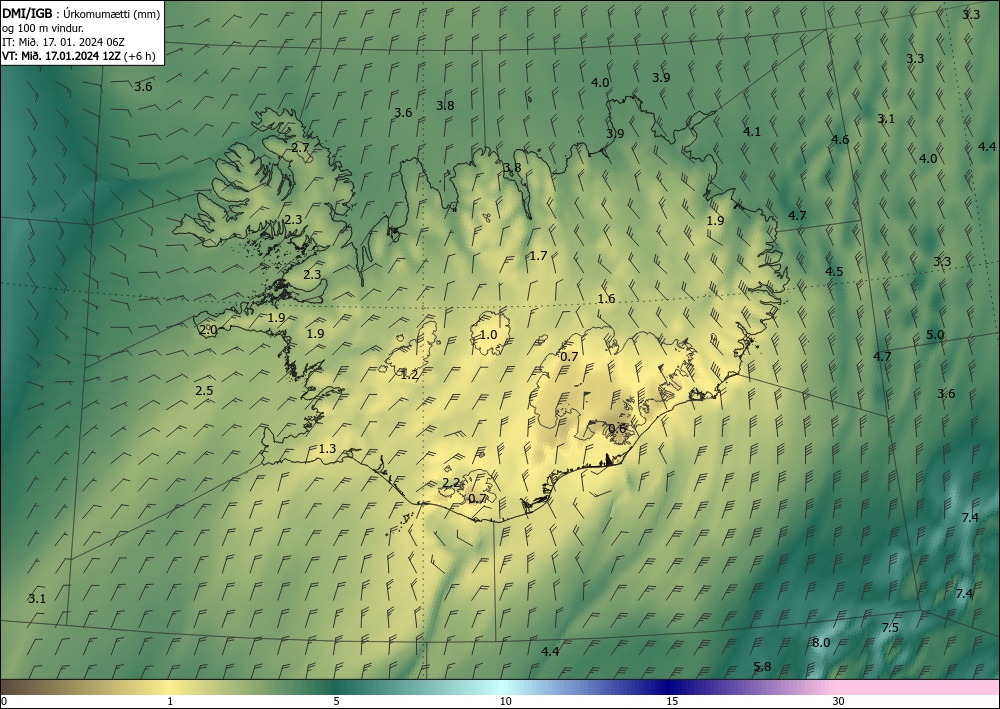The width and height of the screenshot is (1000, 709).
Task: Click the 2.0 precipitation value
Action: click(x=208, y=330)
